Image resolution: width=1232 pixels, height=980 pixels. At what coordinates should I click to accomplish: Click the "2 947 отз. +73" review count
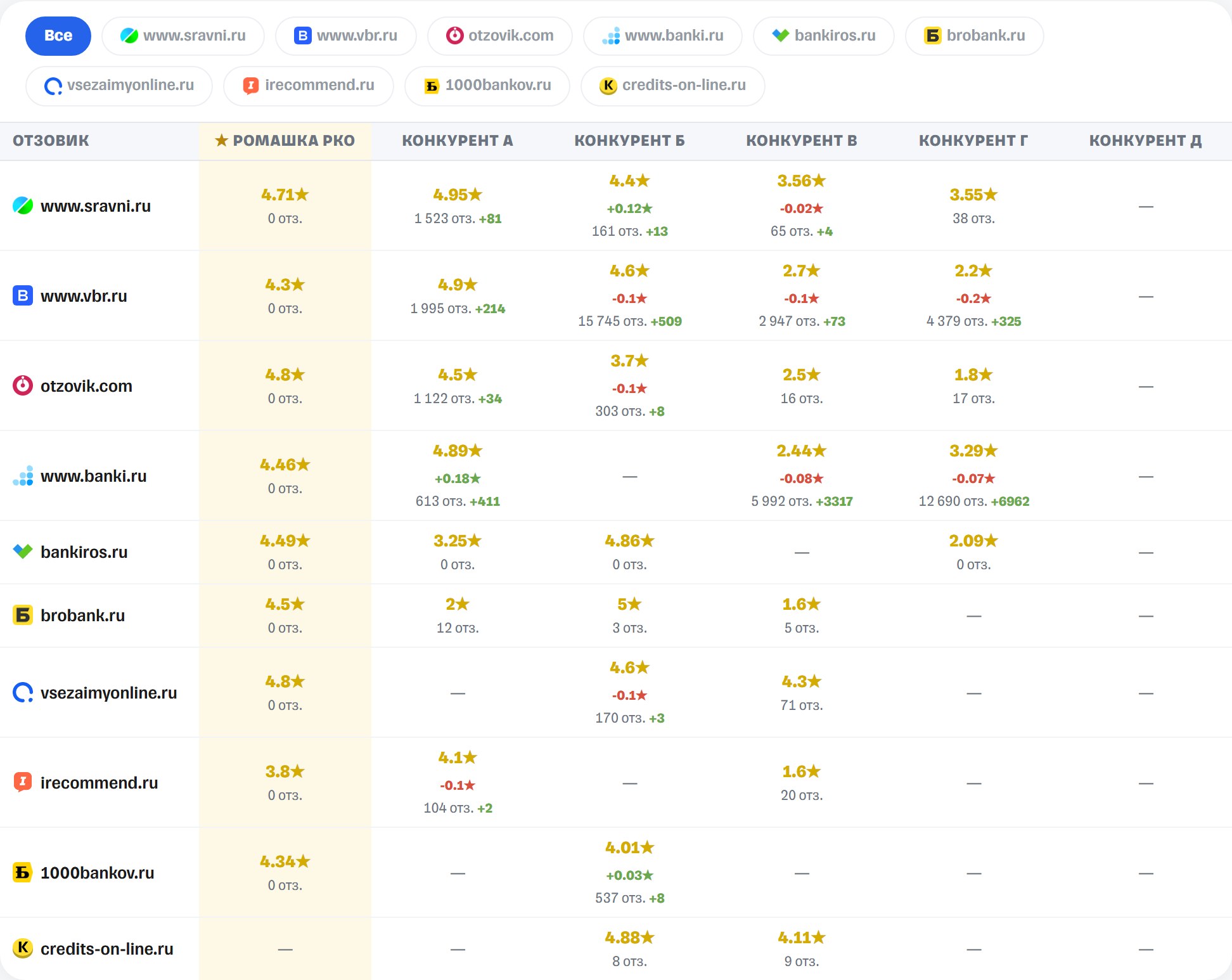802,321
